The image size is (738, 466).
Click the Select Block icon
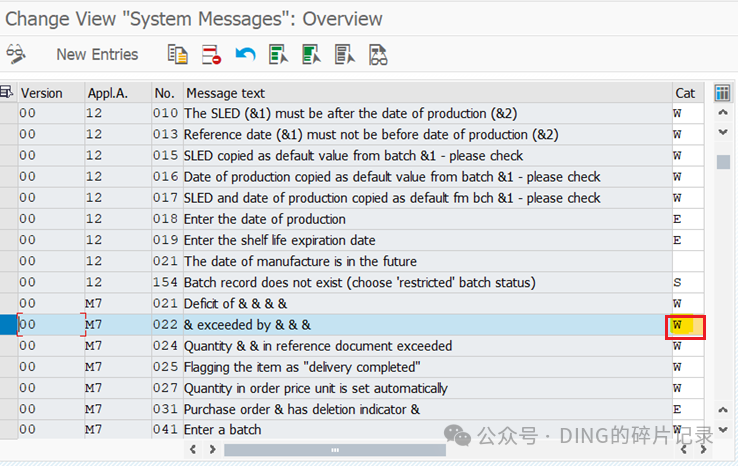click(x=312, y=55)
